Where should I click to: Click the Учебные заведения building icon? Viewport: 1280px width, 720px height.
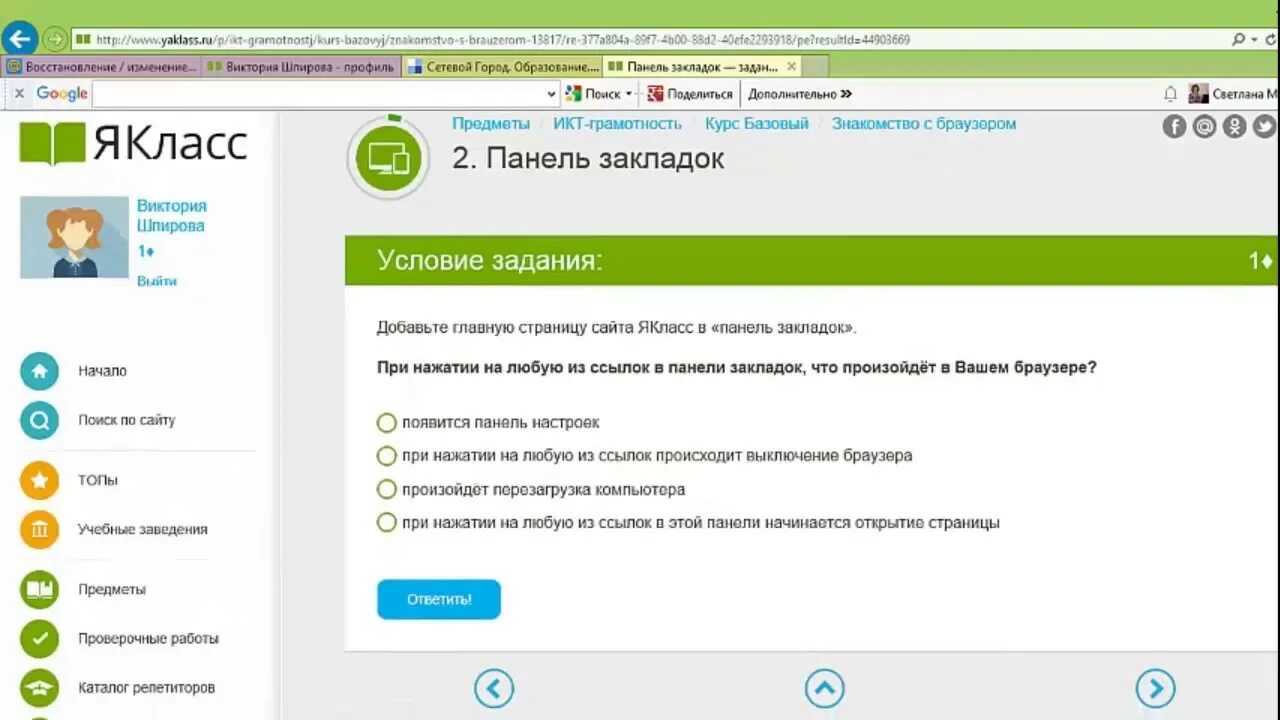point(39,529)
